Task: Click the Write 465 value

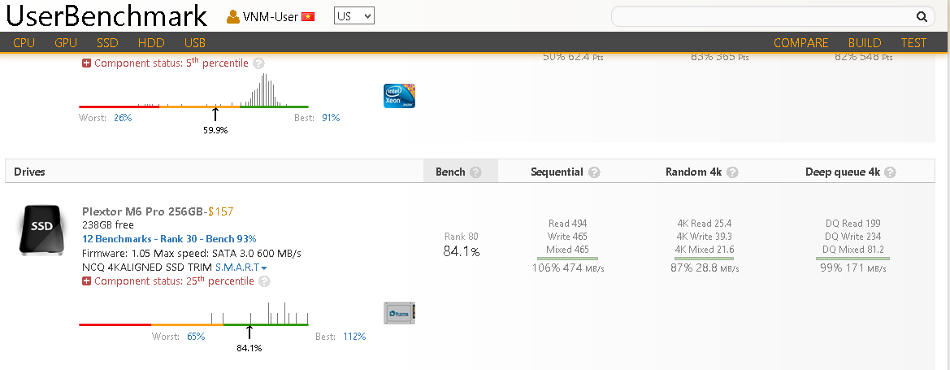Action: click(x=568, y=237)
